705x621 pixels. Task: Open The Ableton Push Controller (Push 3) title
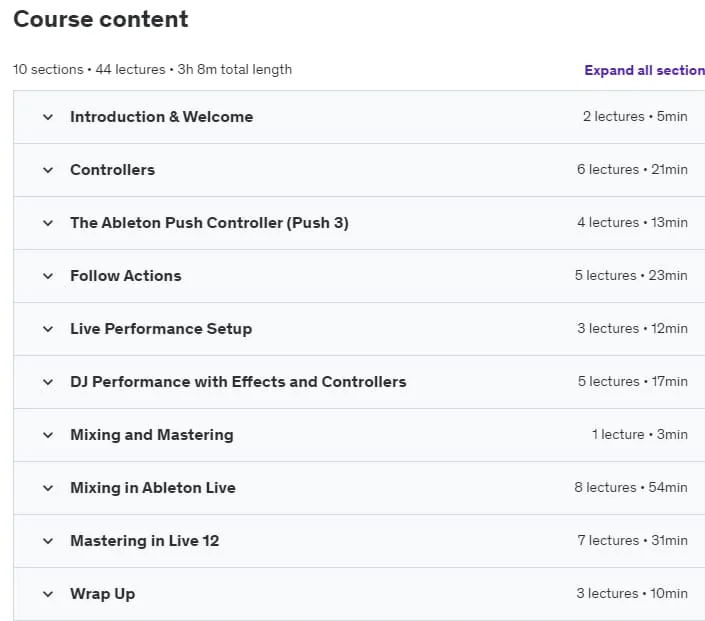tap(209, 223)
